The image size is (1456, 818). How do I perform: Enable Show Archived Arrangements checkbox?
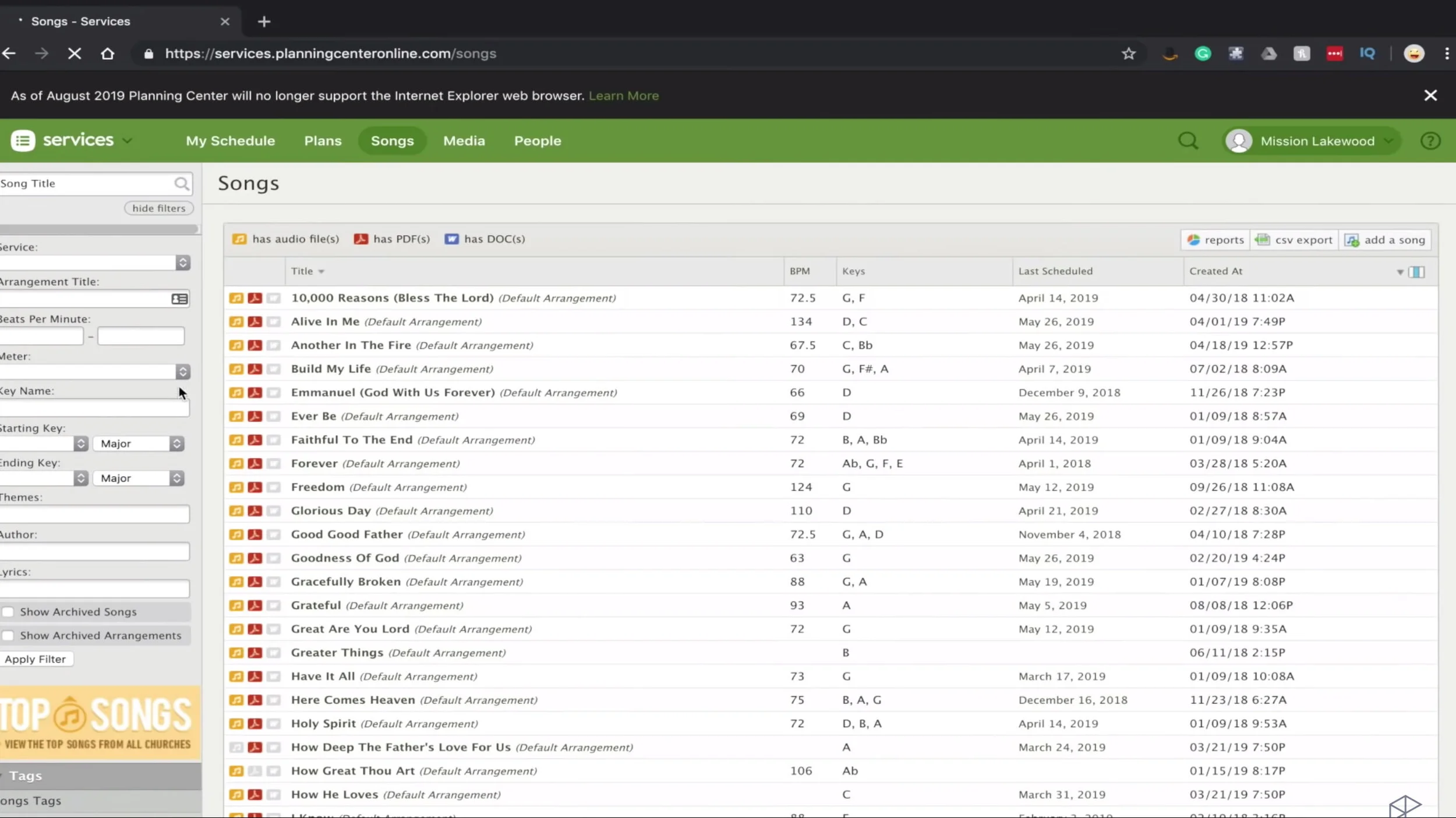pos(8,636)
